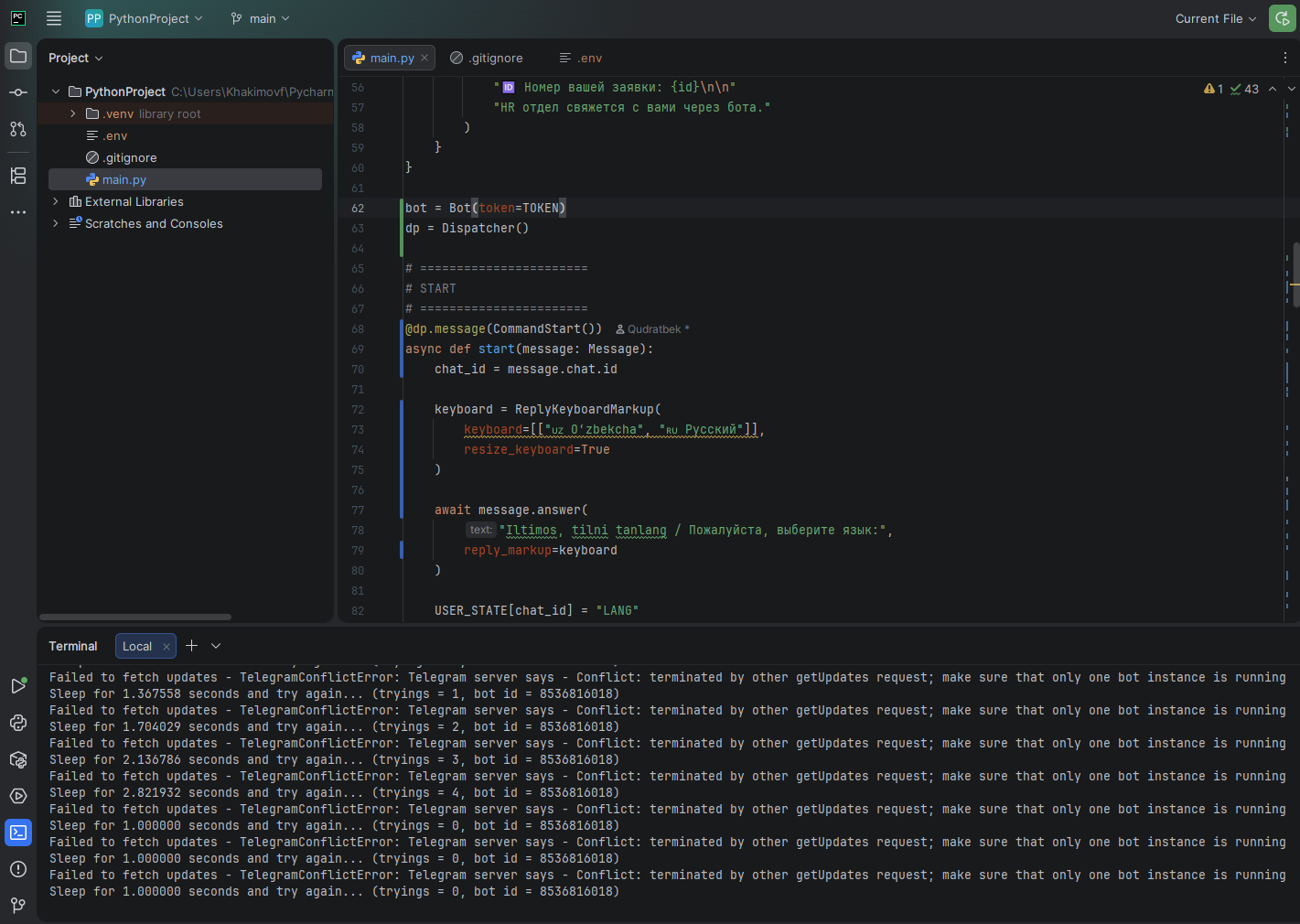Switch to the .gitignore editor tab

point(488,58)
